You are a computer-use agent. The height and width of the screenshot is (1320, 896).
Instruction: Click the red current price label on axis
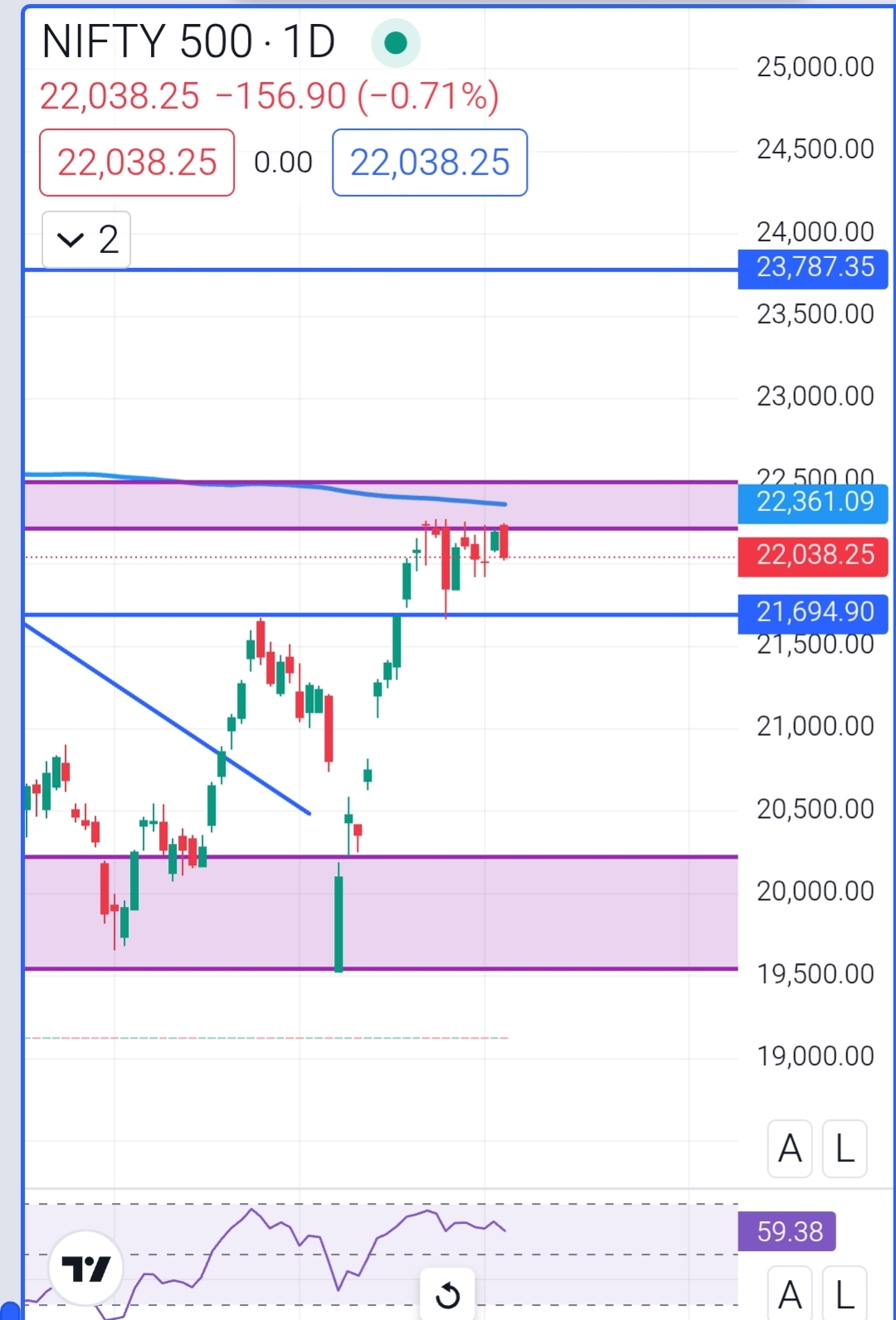coord(814,555)
